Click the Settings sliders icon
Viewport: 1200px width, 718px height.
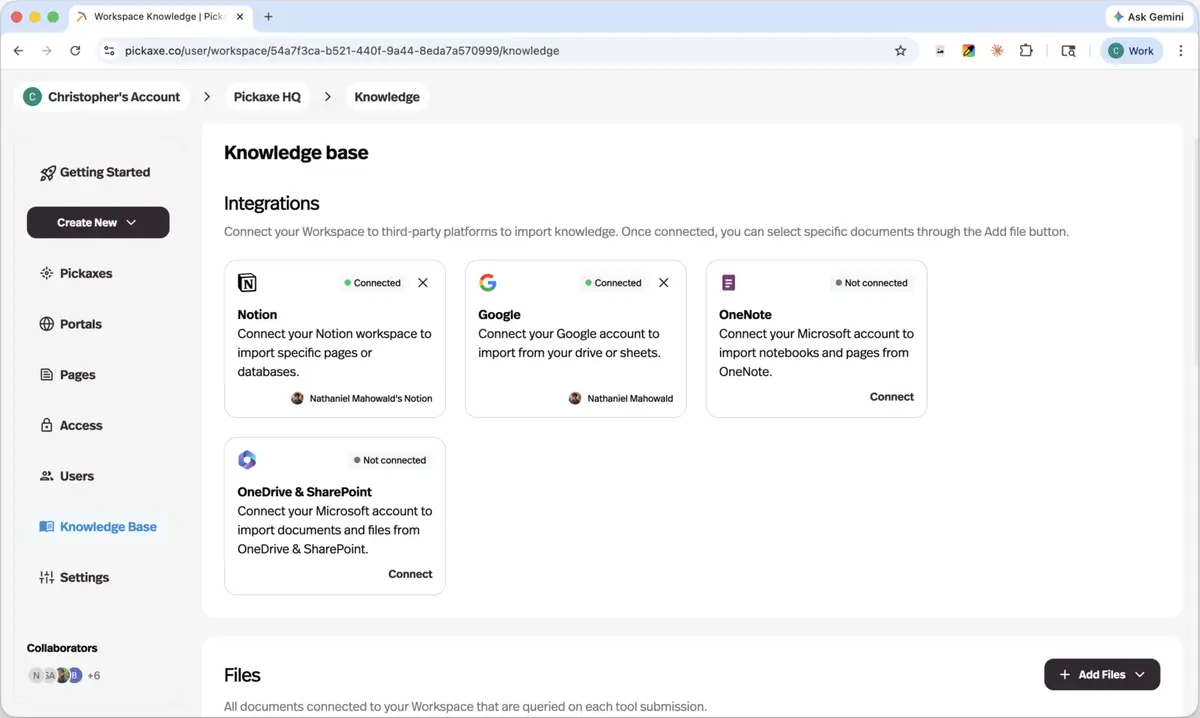pyautogui.click(x=46, y=577)
